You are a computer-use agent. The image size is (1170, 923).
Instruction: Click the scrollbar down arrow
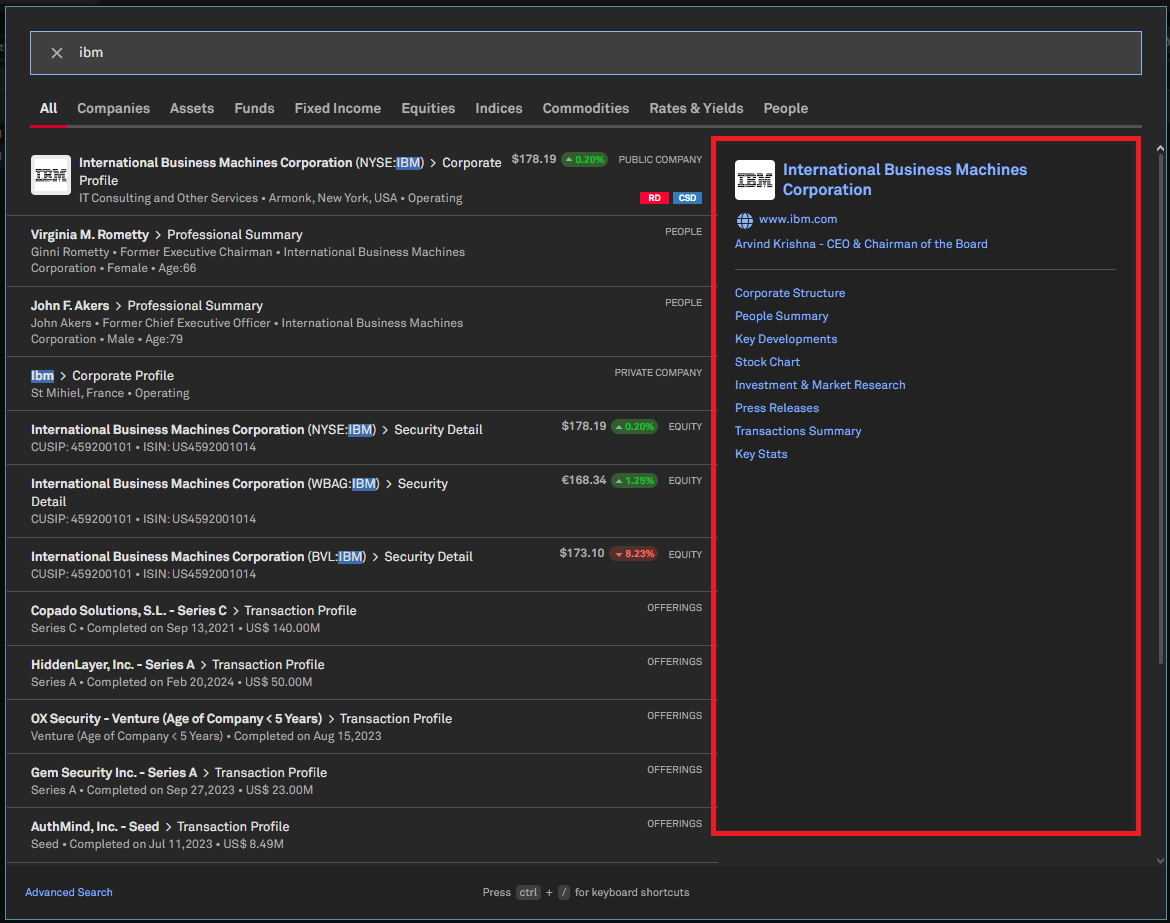[x=1160, y=860]
